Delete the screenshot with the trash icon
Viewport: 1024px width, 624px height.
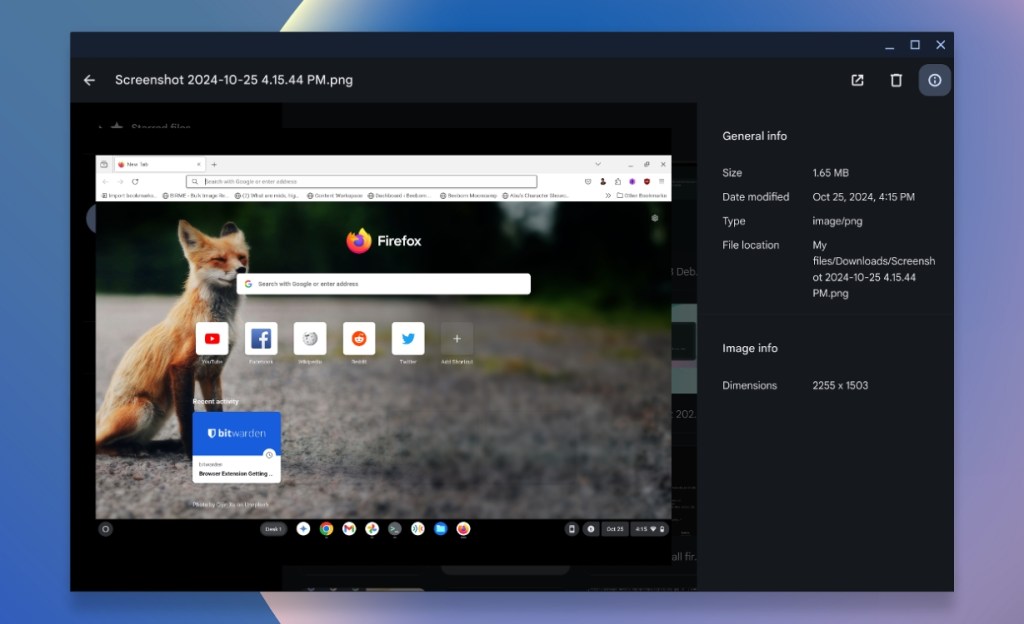click(896, 80)
